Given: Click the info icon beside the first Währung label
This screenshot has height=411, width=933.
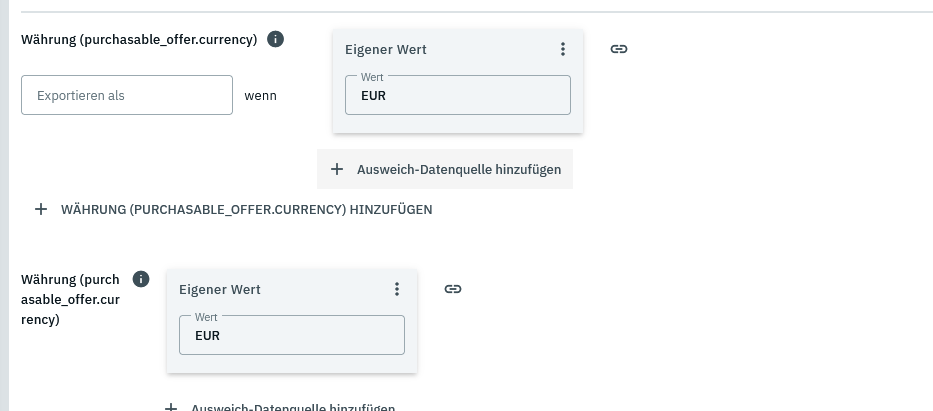Looking at the screenshot, I should pos(276,40).
